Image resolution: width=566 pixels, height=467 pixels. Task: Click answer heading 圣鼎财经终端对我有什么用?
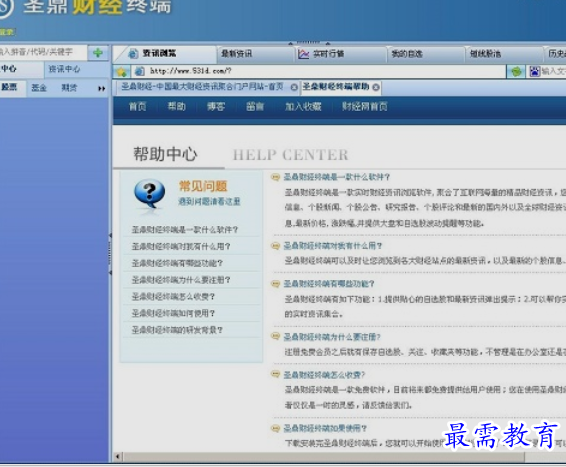point(332,246)
